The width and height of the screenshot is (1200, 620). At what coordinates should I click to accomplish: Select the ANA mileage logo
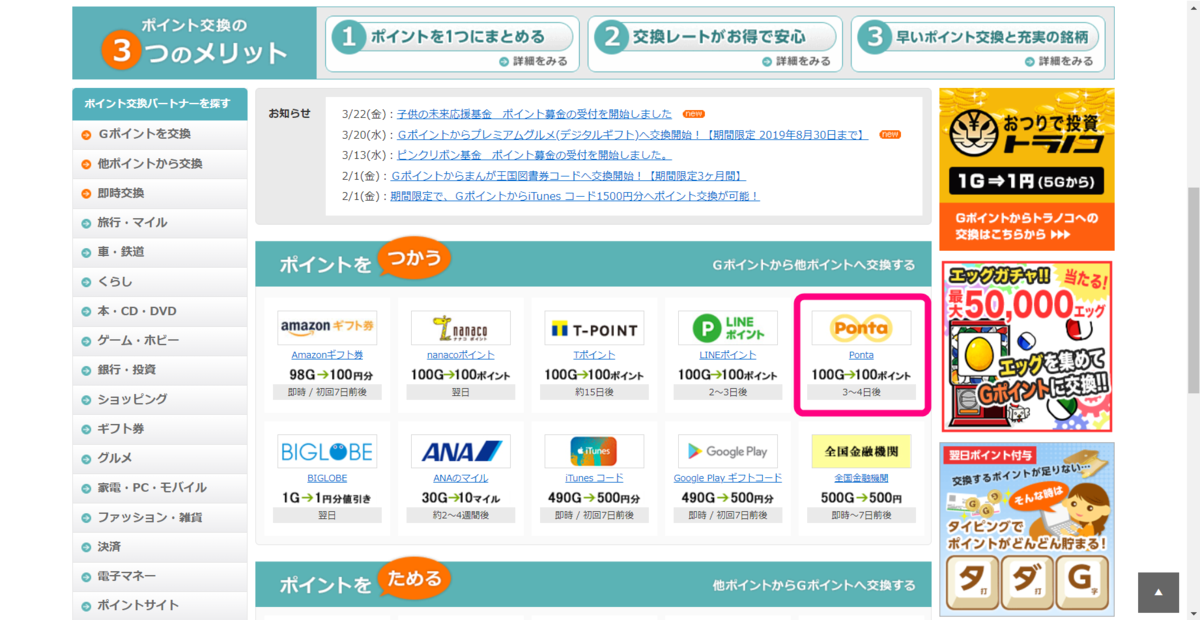[461, 451]
